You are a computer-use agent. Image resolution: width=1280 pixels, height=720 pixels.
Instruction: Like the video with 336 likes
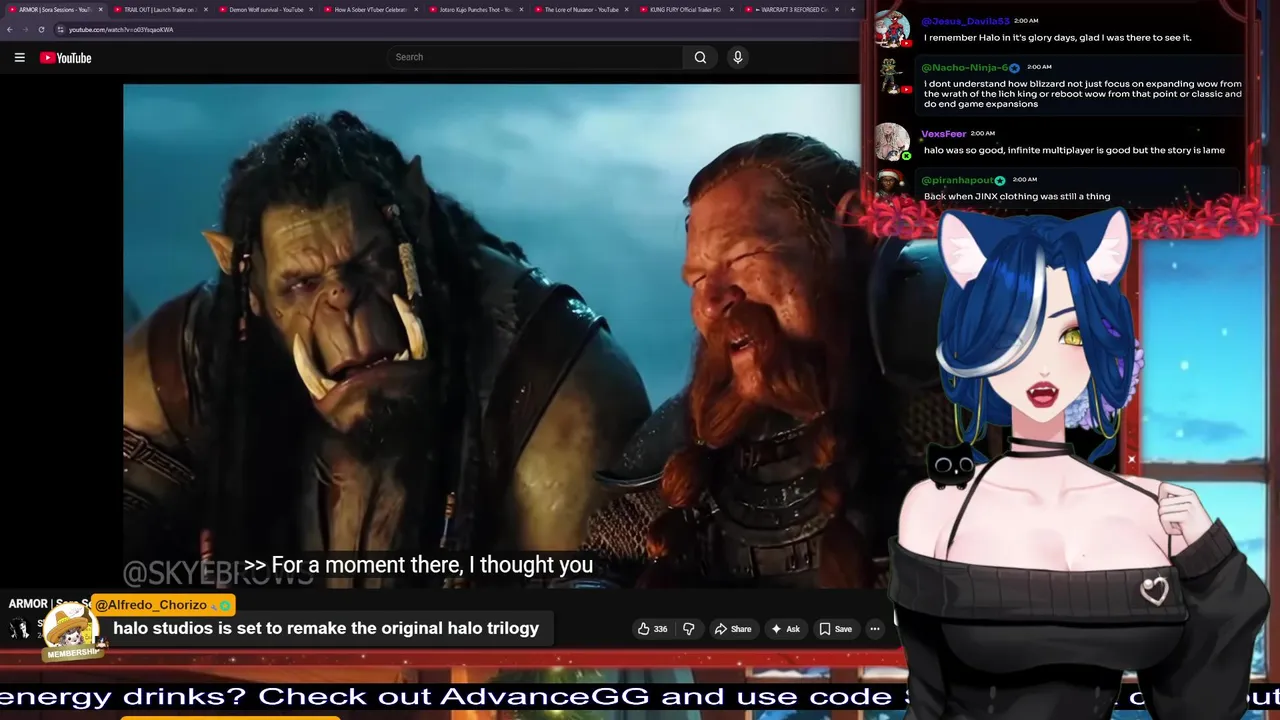click(652, 629)
